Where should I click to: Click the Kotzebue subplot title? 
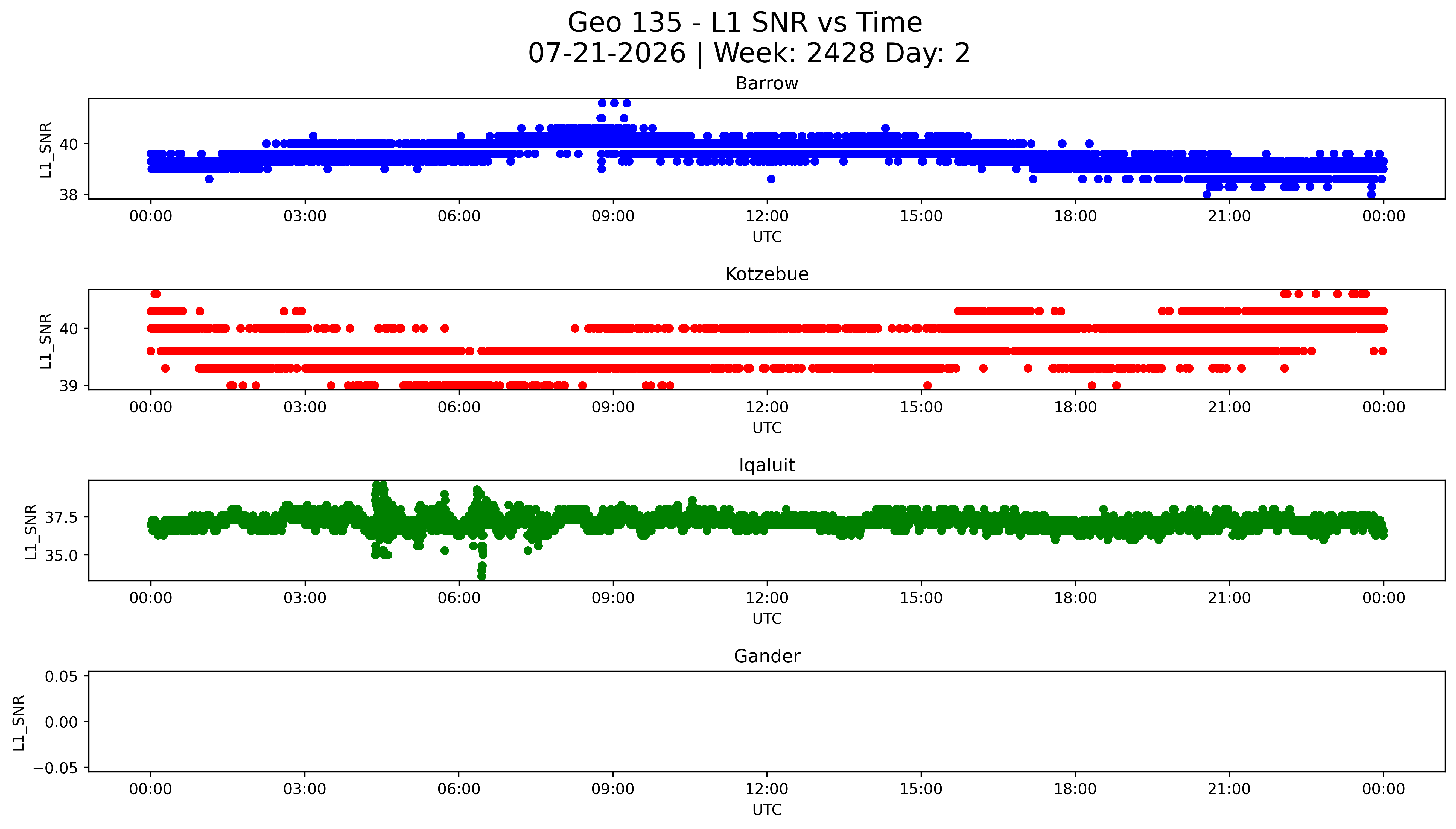766,274
